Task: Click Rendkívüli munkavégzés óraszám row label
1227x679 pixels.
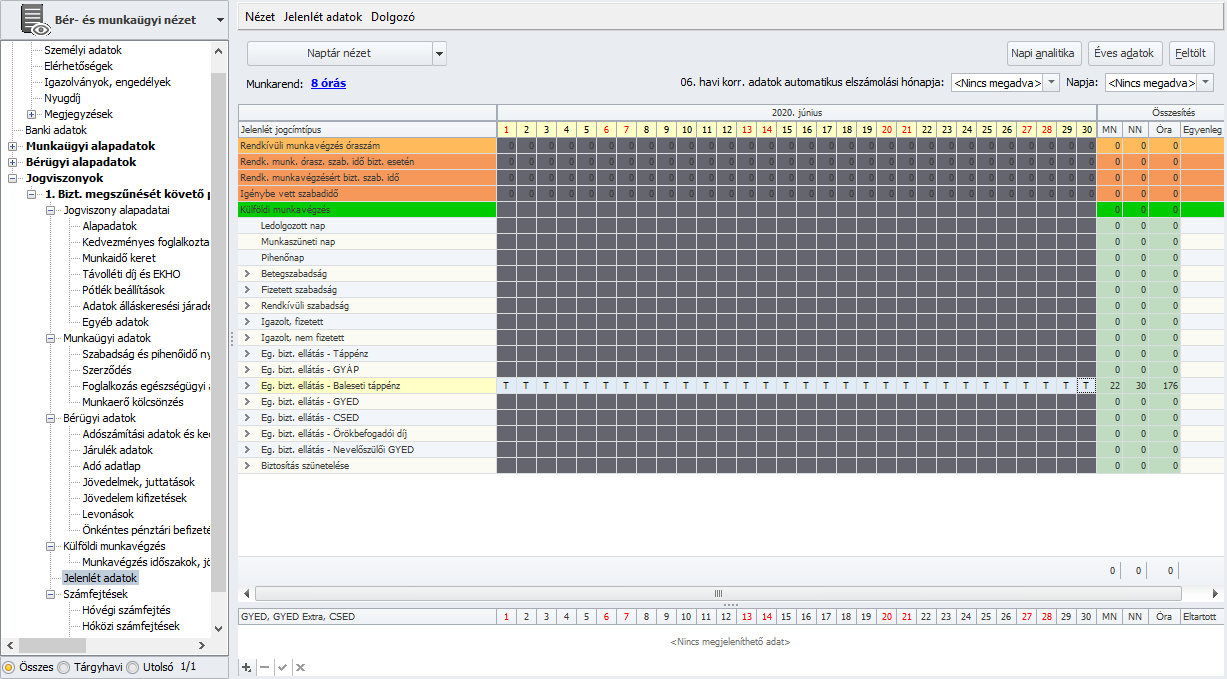Action: click(309, 146)
